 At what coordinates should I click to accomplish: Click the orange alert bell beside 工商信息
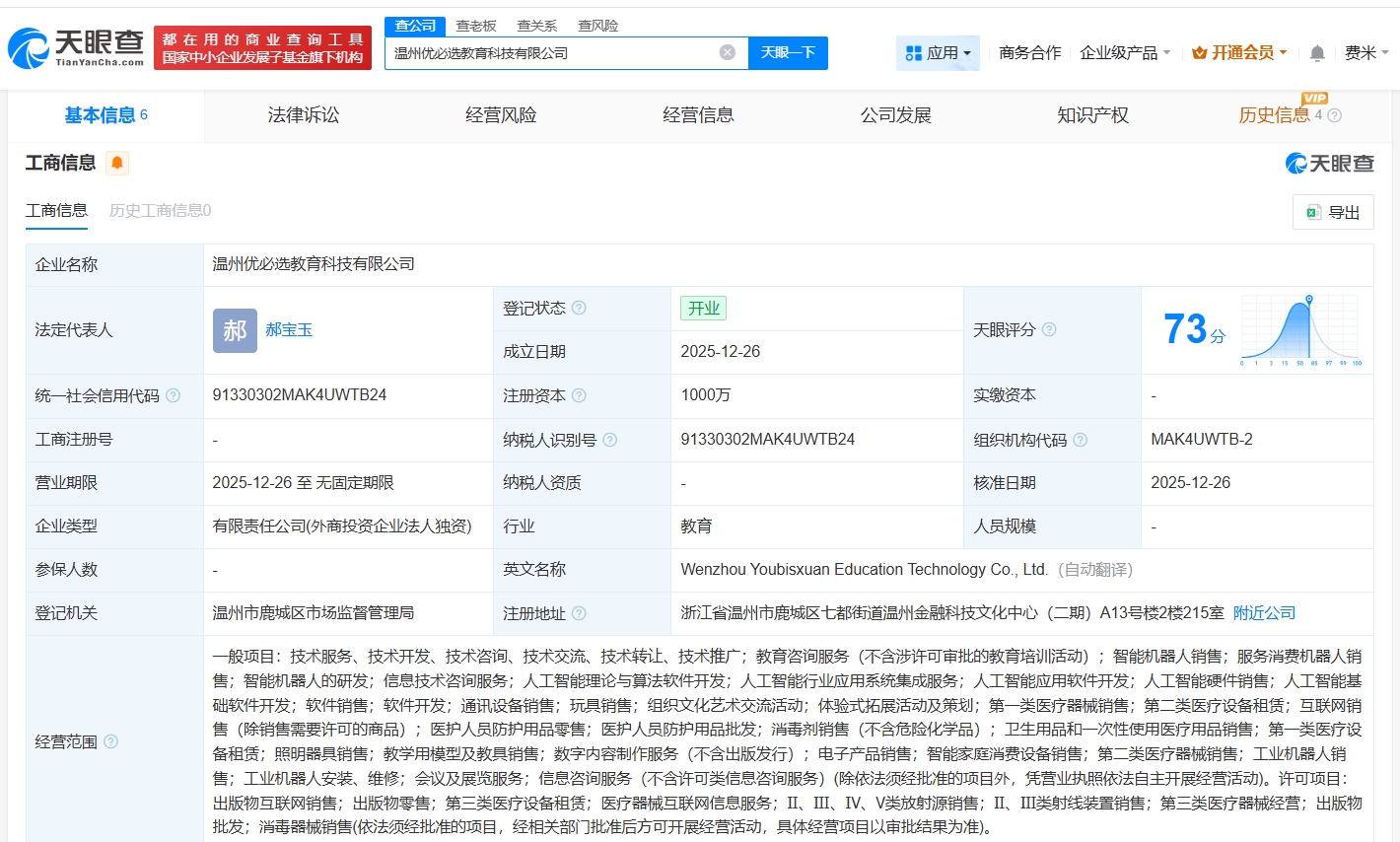point(117,163)
